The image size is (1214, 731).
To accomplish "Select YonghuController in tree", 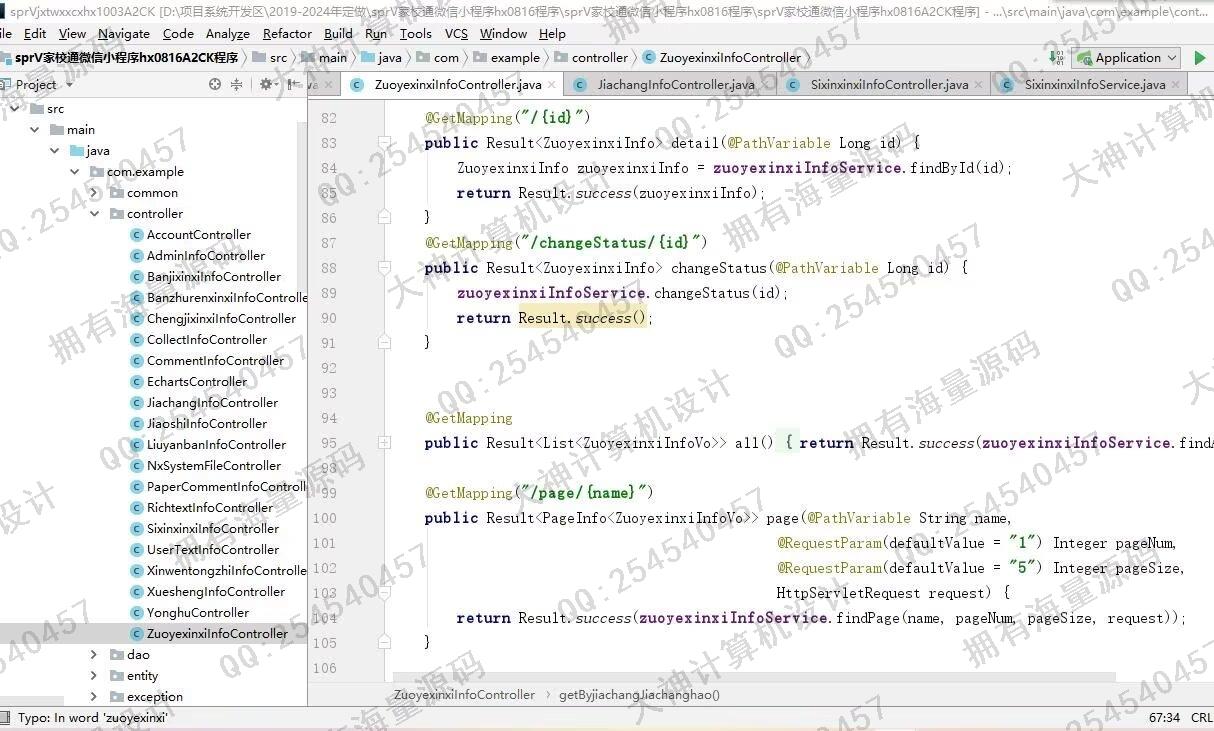I will pos(198,613).
